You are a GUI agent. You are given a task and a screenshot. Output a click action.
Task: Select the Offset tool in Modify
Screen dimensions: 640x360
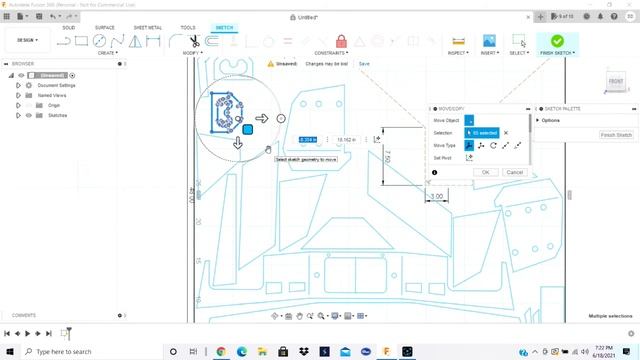(212, 41)
